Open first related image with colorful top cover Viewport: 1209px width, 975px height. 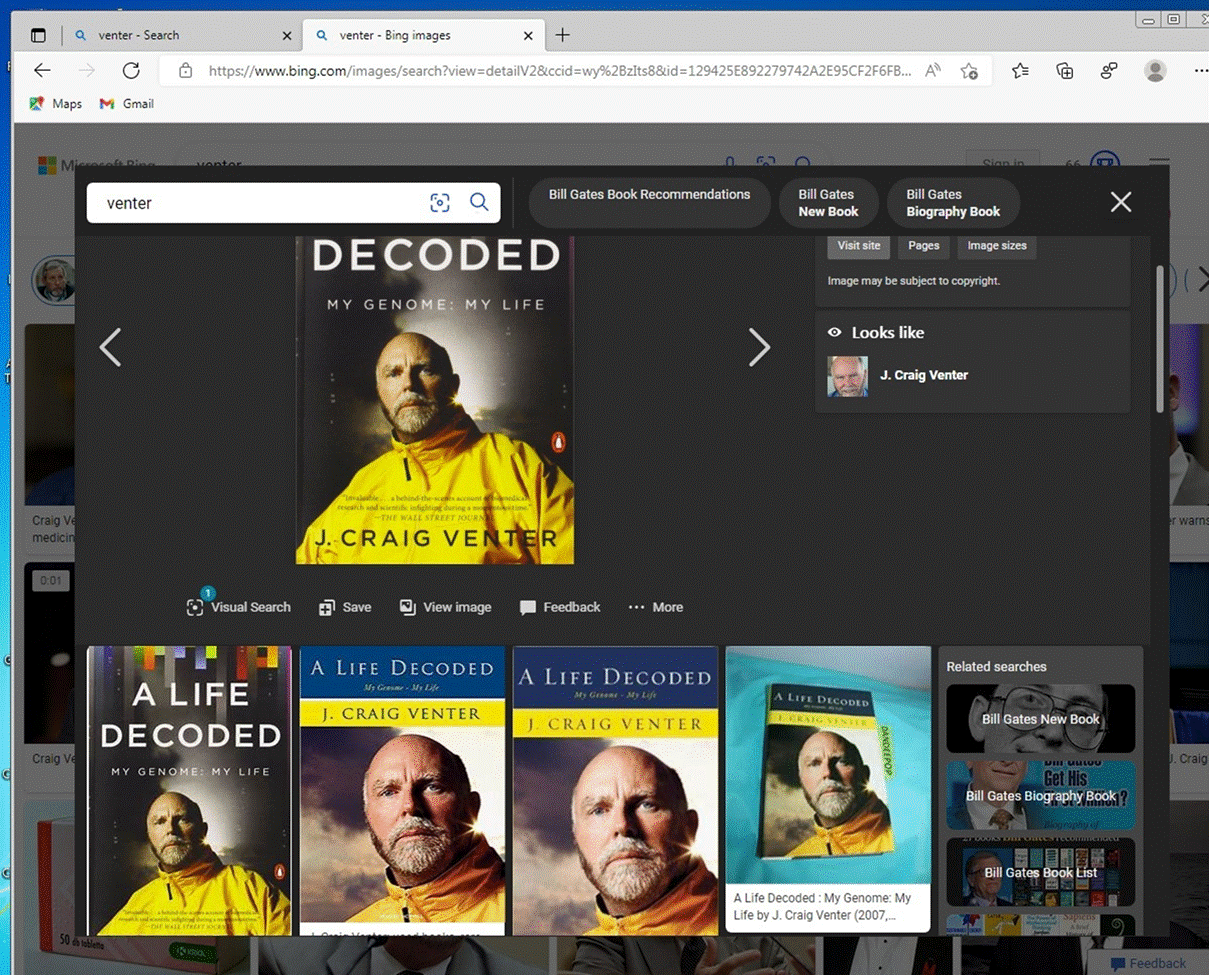(189, 790)
